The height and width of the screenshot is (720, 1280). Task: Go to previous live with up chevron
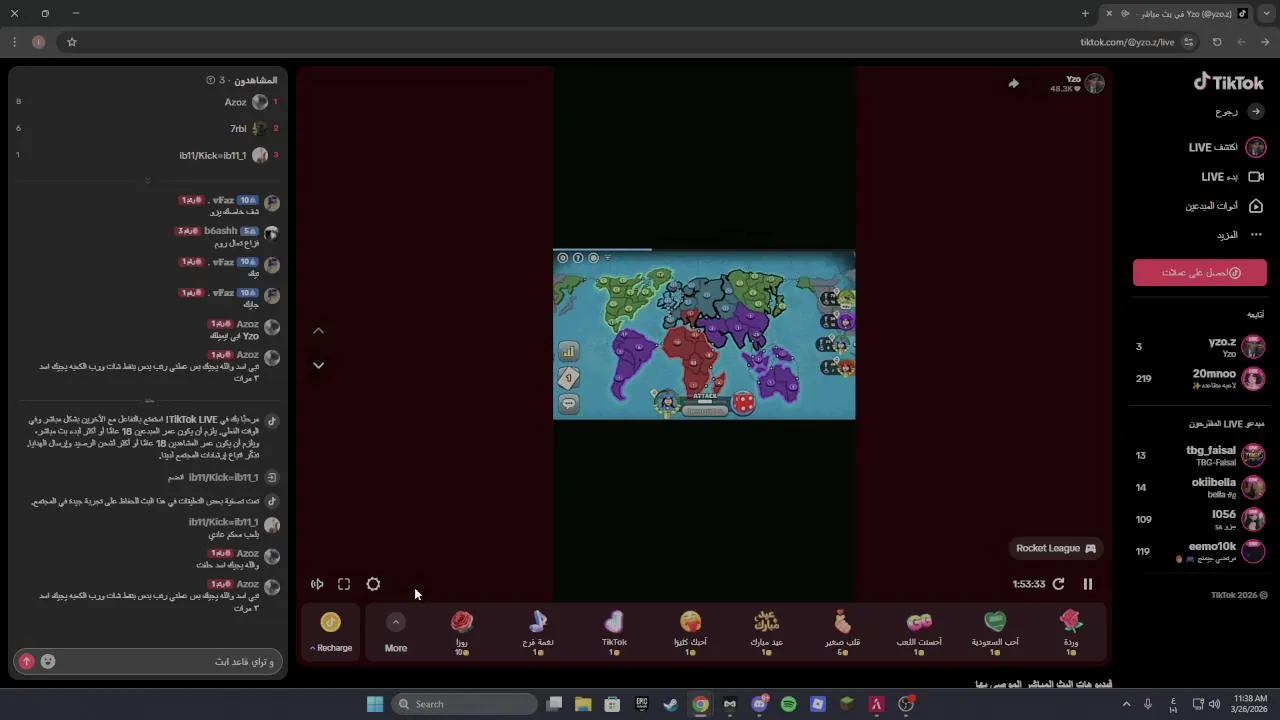(x=318, y=331)
